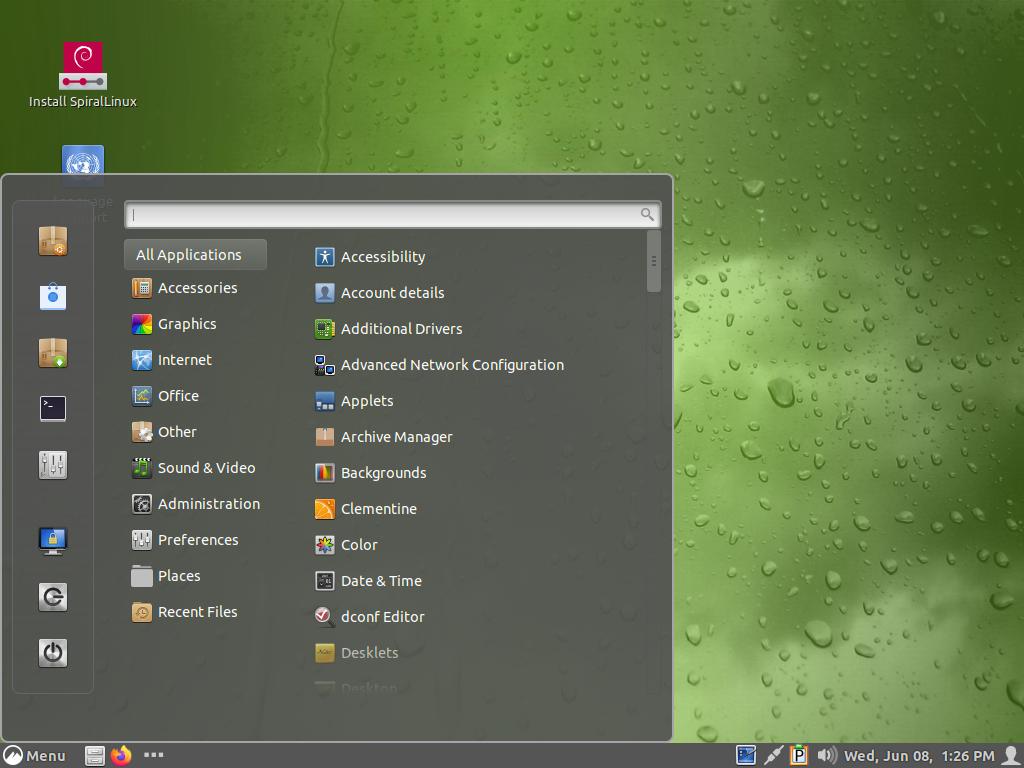Select the Other category
Image resolution: width=1024 pixels, height=768 pixels.
[x=163, y=432]
